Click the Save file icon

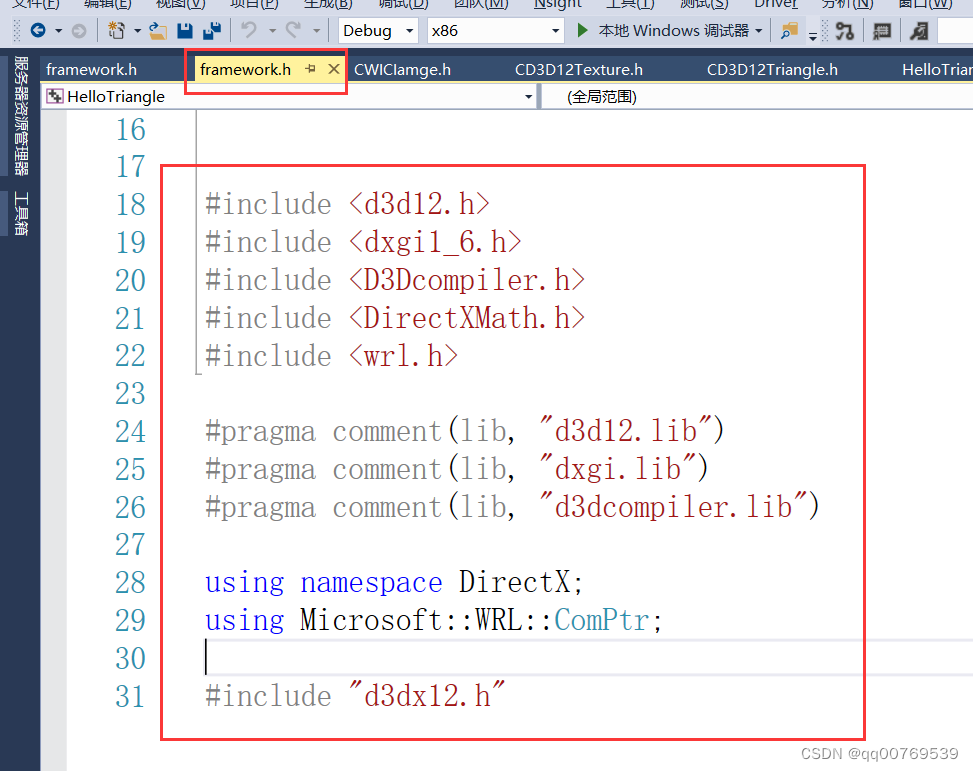click(x=185, y=31)
